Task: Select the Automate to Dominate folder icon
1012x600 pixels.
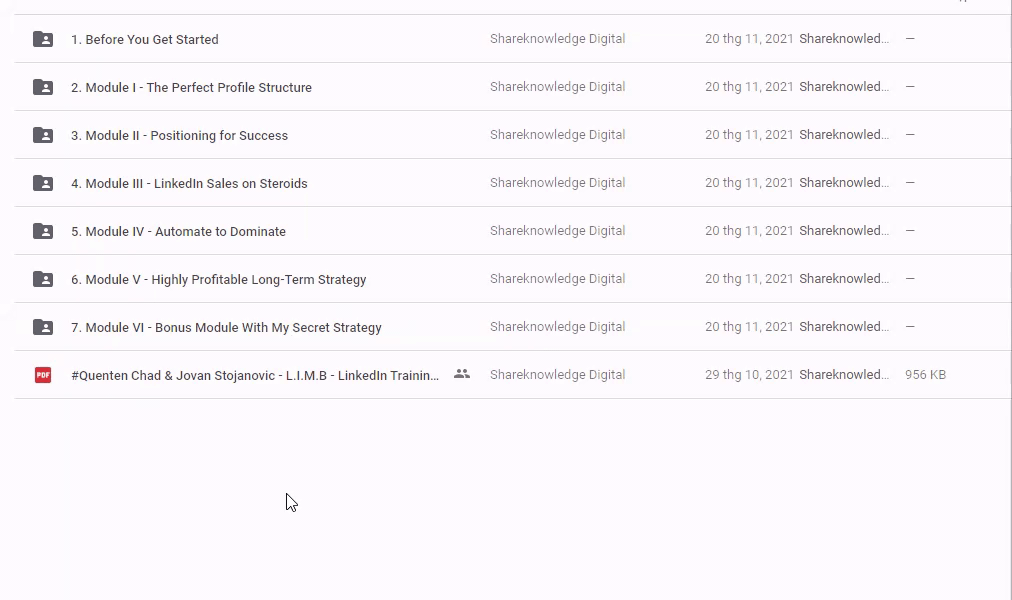Action: pyautogui.click(x=43, y=231)
